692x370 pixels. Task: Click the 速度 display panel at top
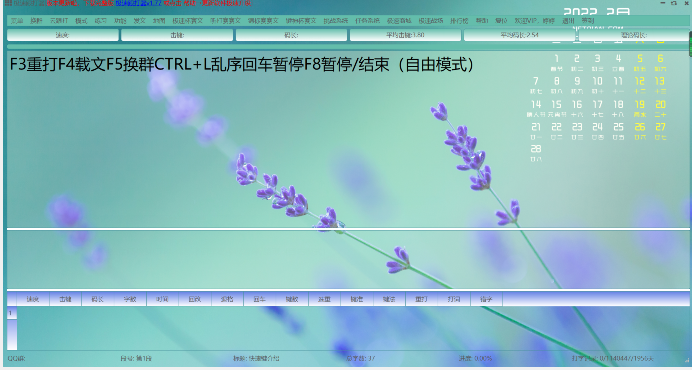click(x=63, y=35)
